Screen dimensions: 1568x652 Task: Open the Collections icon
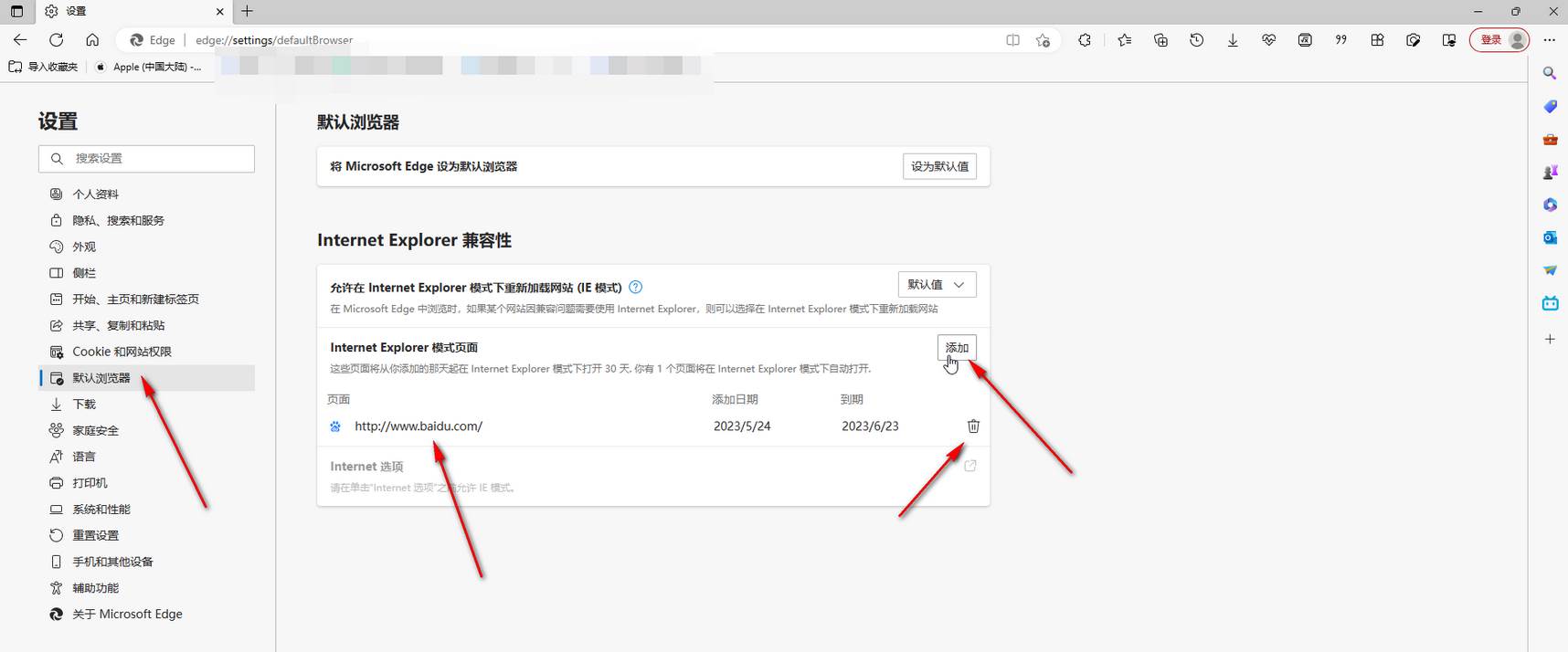pos(1160,40)
